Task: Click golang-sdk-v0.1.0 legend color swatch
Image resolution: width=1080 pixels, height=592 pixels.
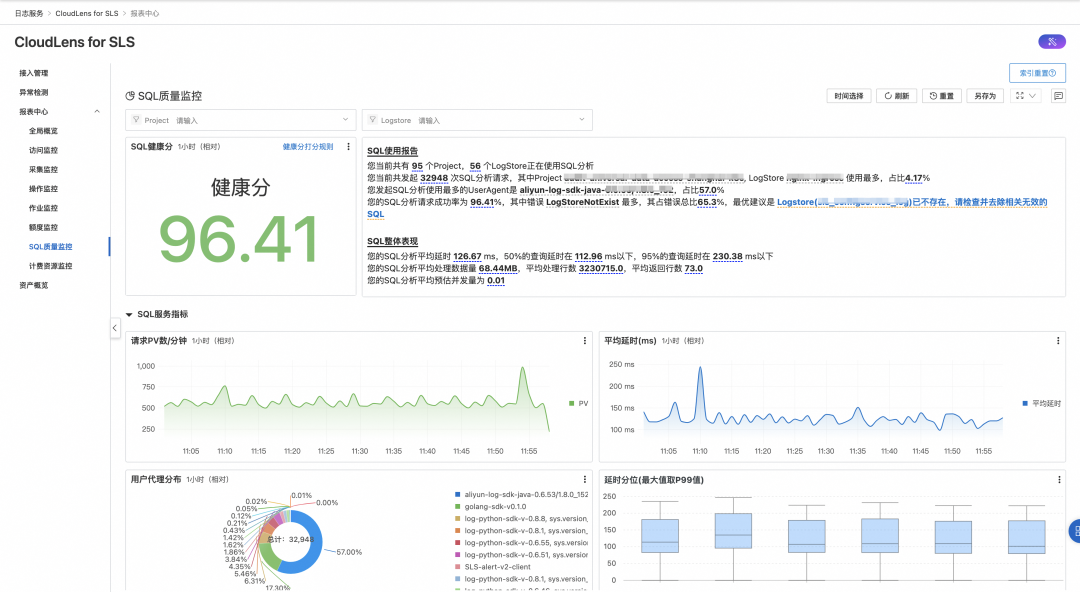Action: [458, 507]
